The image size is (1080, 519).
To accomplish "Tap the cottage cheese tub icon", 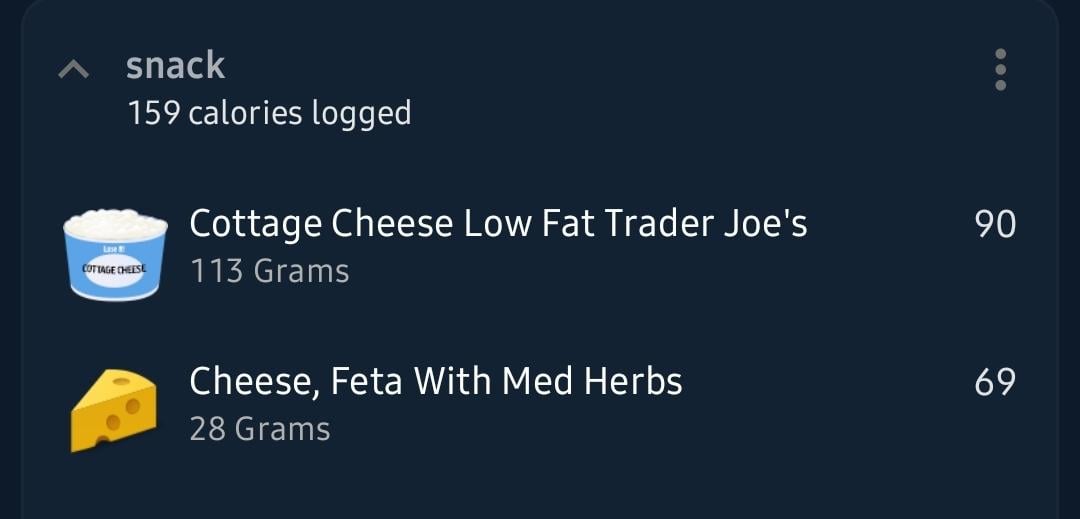I will (x=116, y=255).
